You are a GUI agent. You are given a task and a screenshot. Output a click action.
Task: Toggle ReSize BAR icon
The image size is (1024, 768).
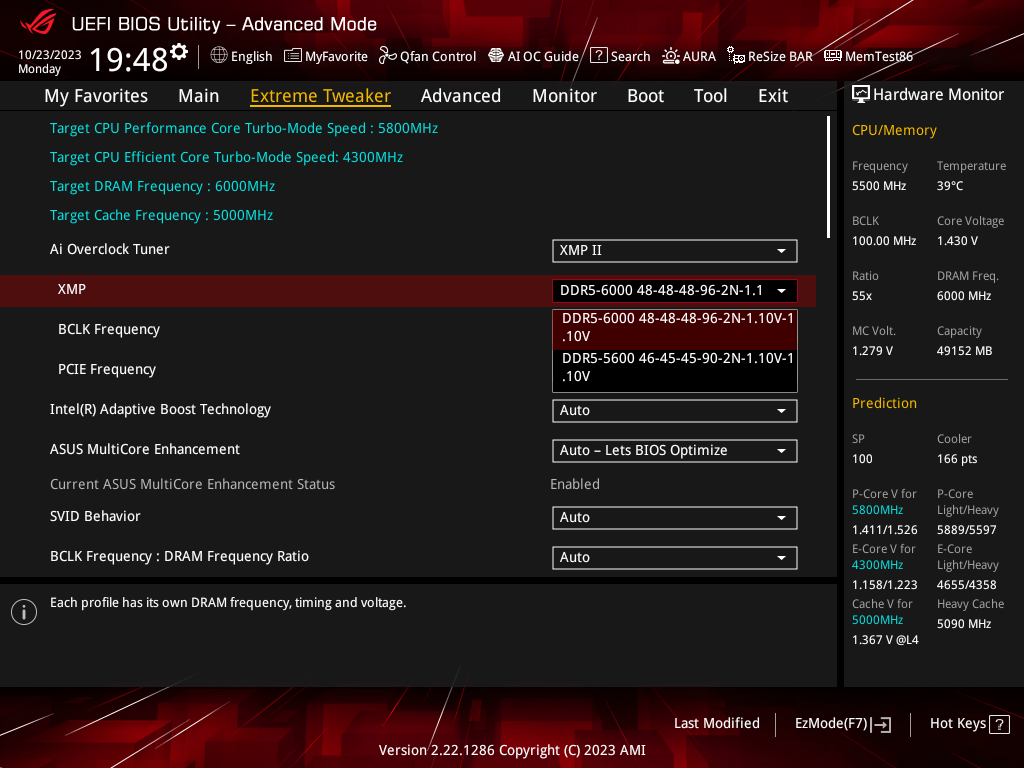(x=736, y=56)
